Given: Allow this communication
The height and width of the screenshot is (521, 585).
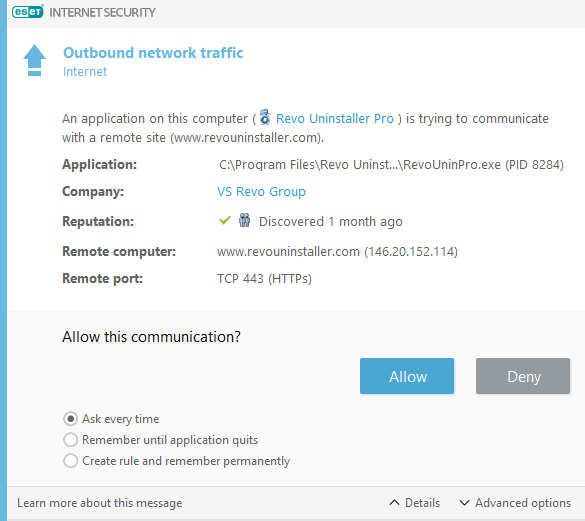Looking at the screenshot, I should pyautogui.click(x=407, y=376).
